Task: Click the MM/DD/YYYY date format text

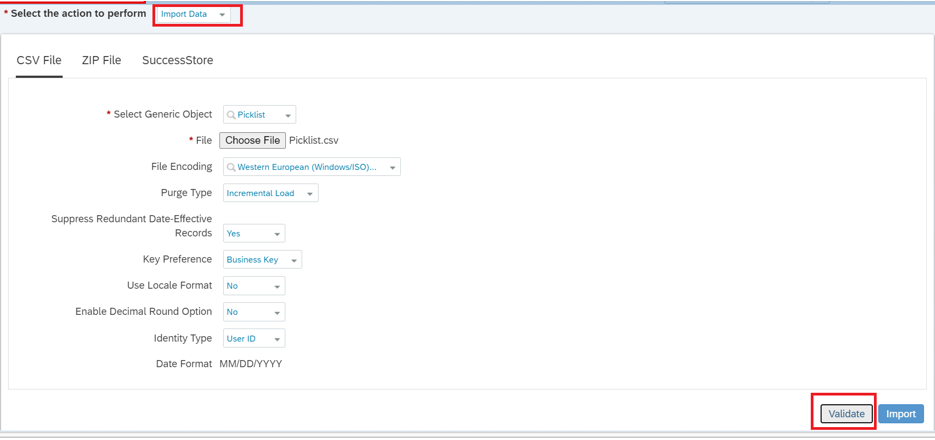Action: pos(250,364)
